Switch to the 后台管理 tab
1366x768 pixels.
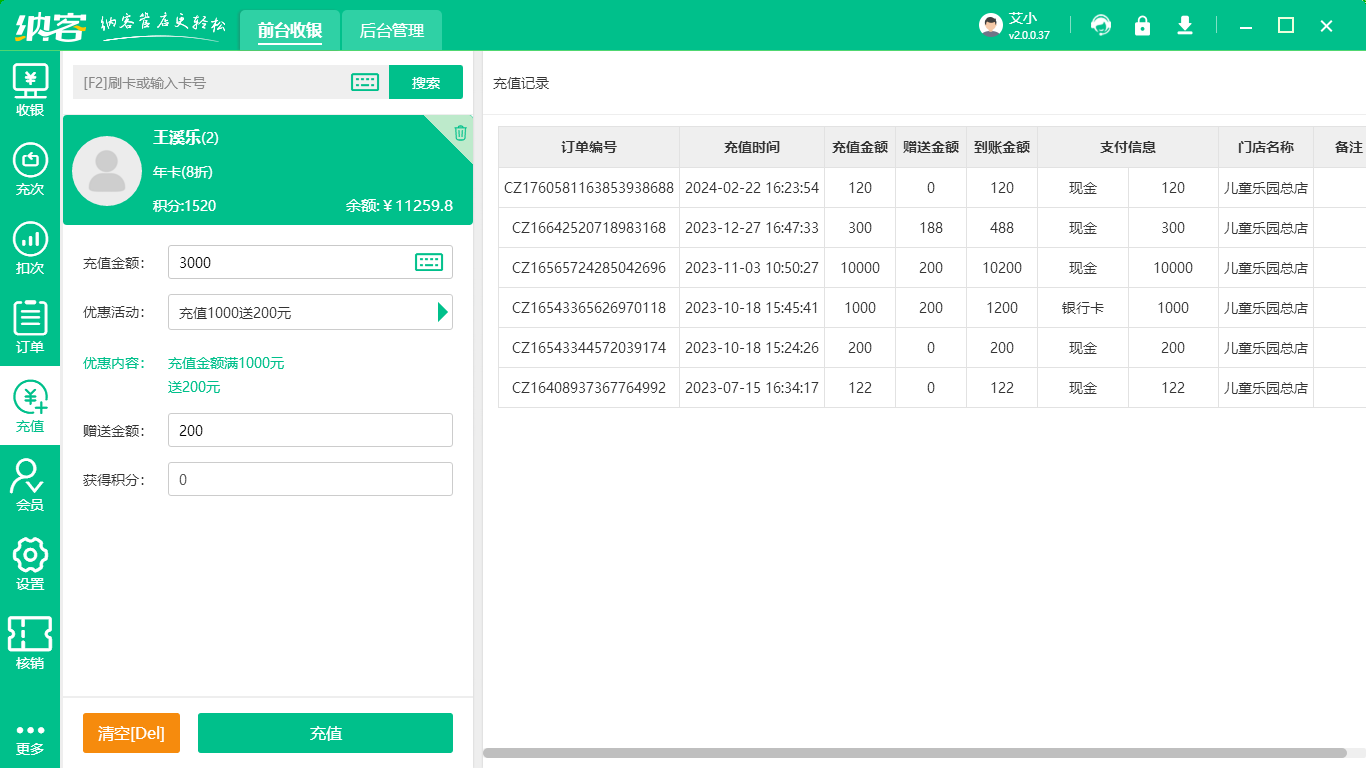pos(391,31)
